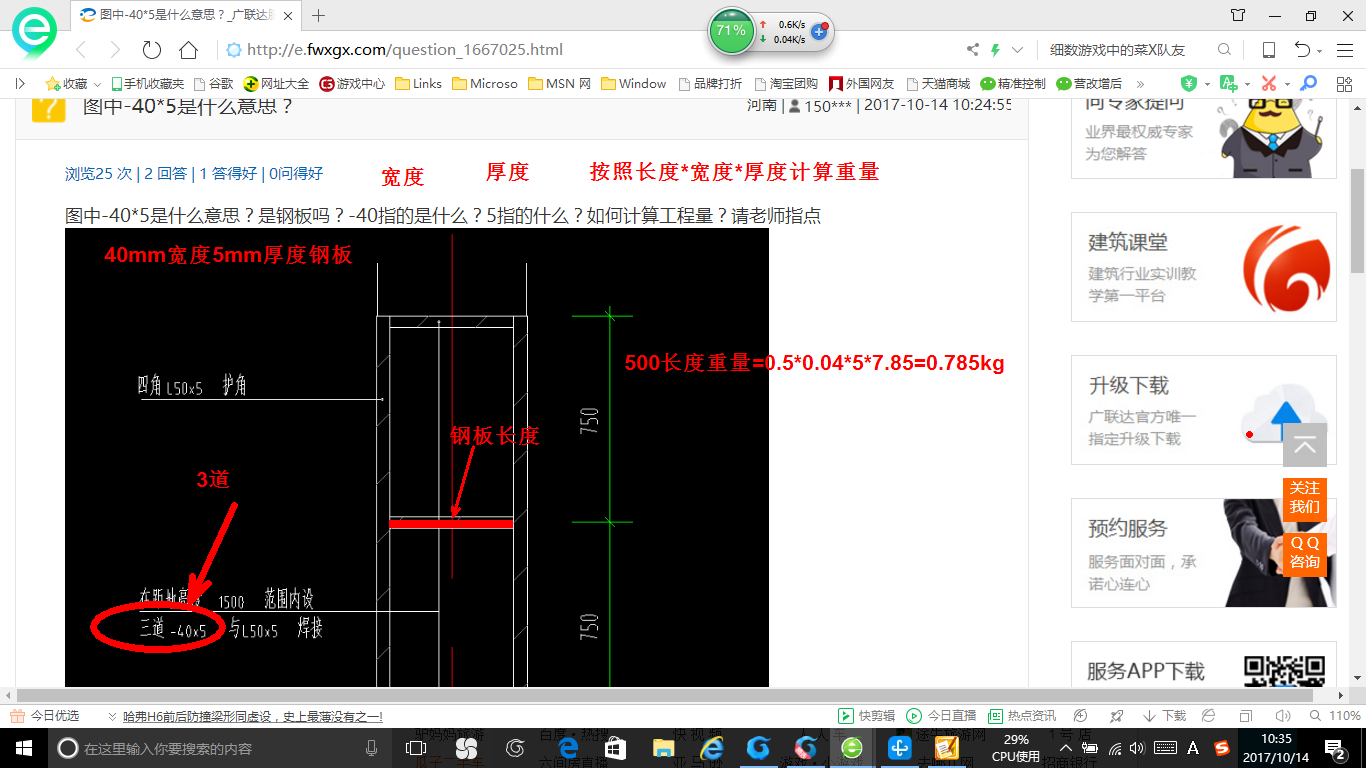Close the 图中-40*5是什么意思 tab

point(288,16)
